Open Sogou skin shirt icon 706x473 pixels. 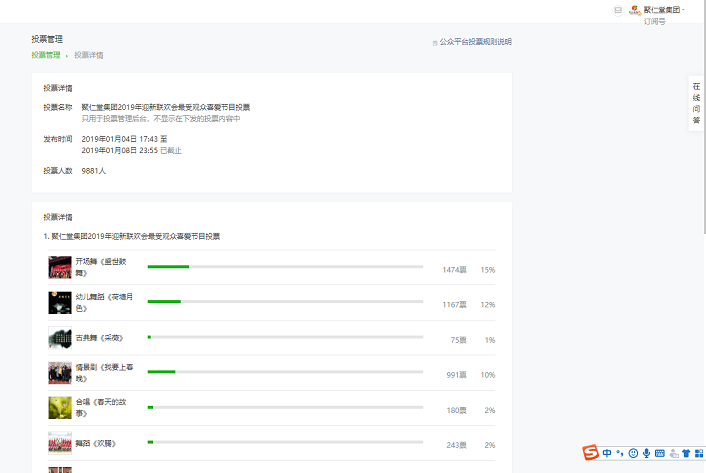pos(686,453)
